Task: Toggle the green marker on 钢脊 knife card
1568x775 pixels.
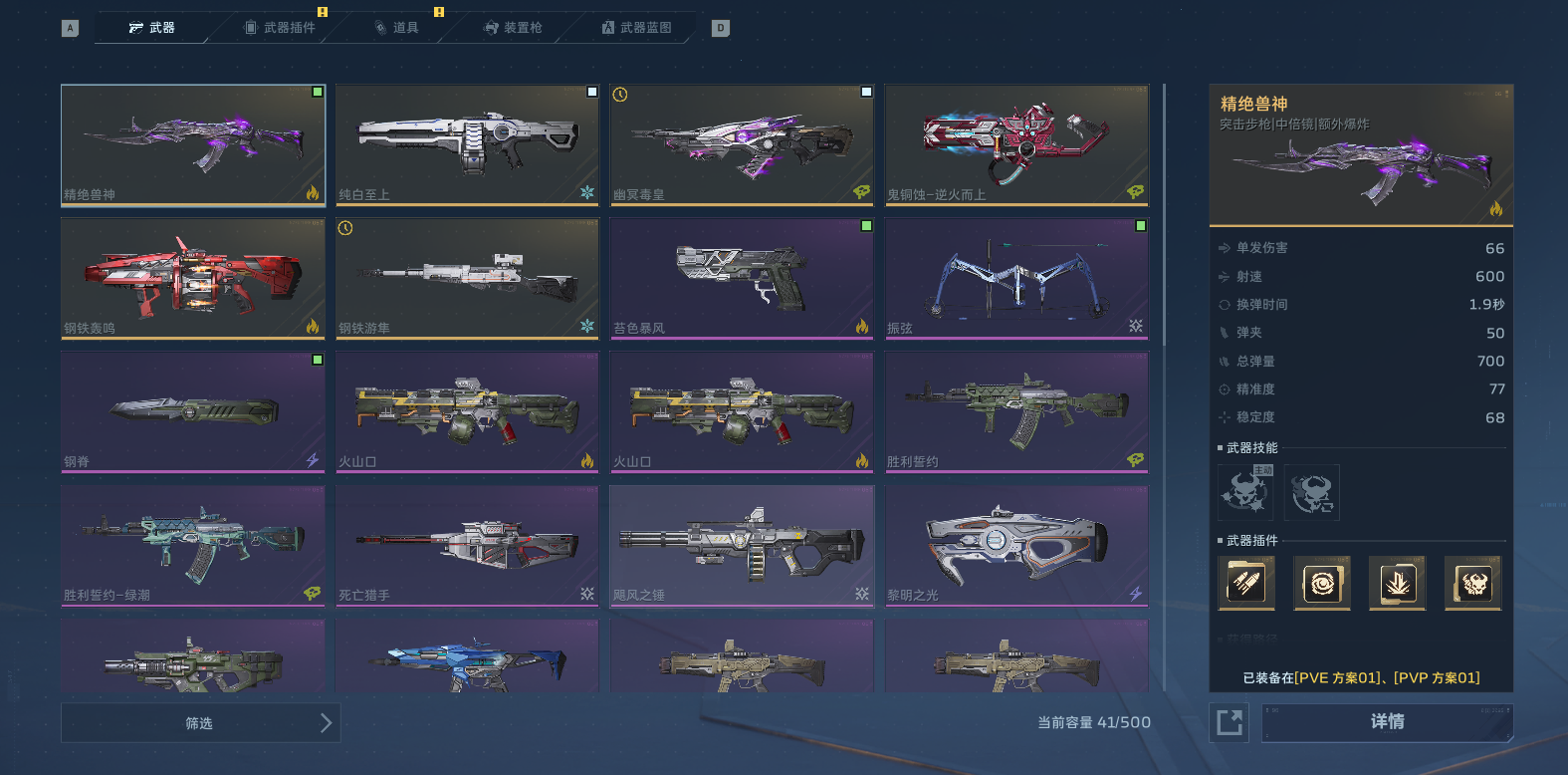Action: click(318, 360)
